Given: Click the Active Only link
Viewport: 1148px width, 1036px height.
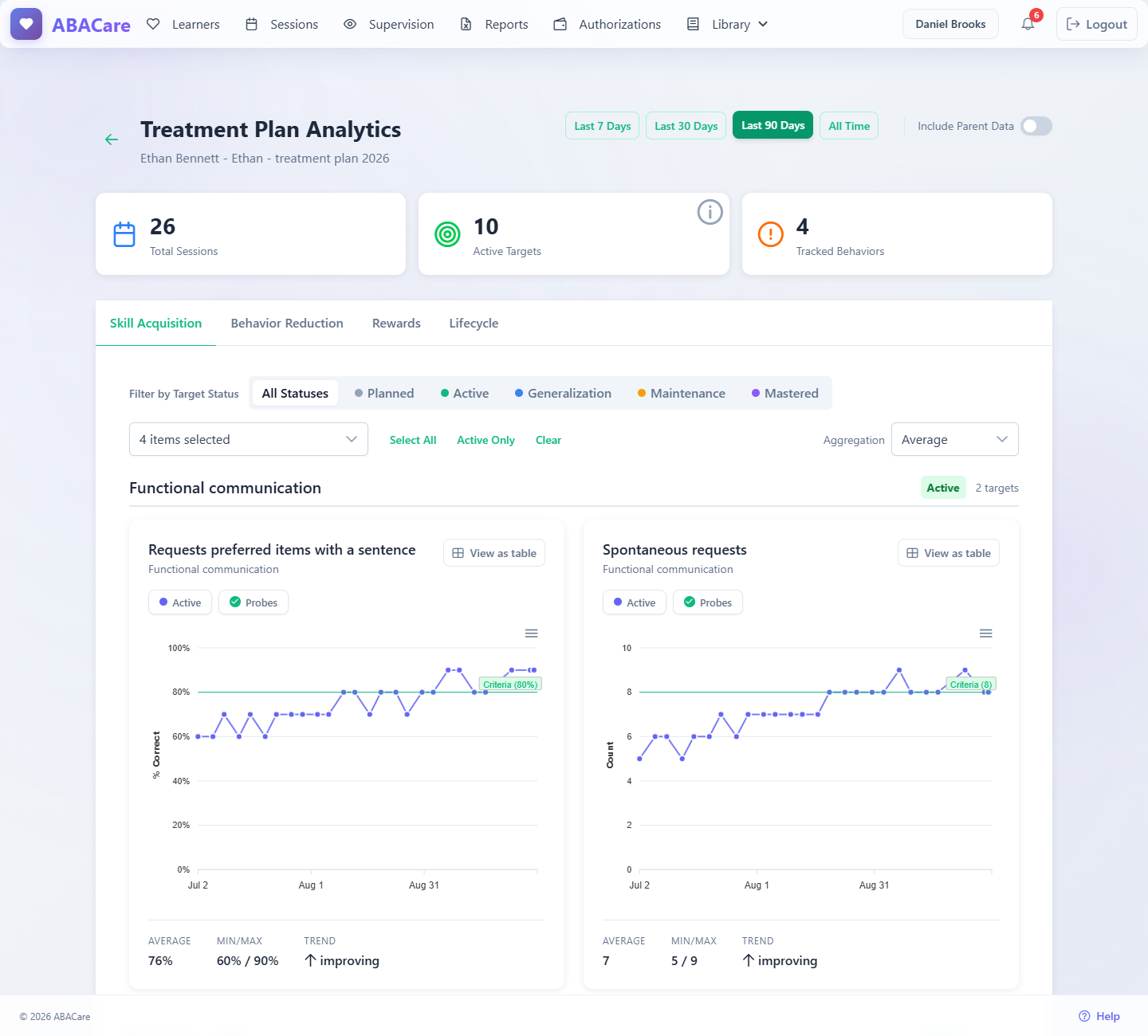Looking at the screenshot, I should point(486,440).
